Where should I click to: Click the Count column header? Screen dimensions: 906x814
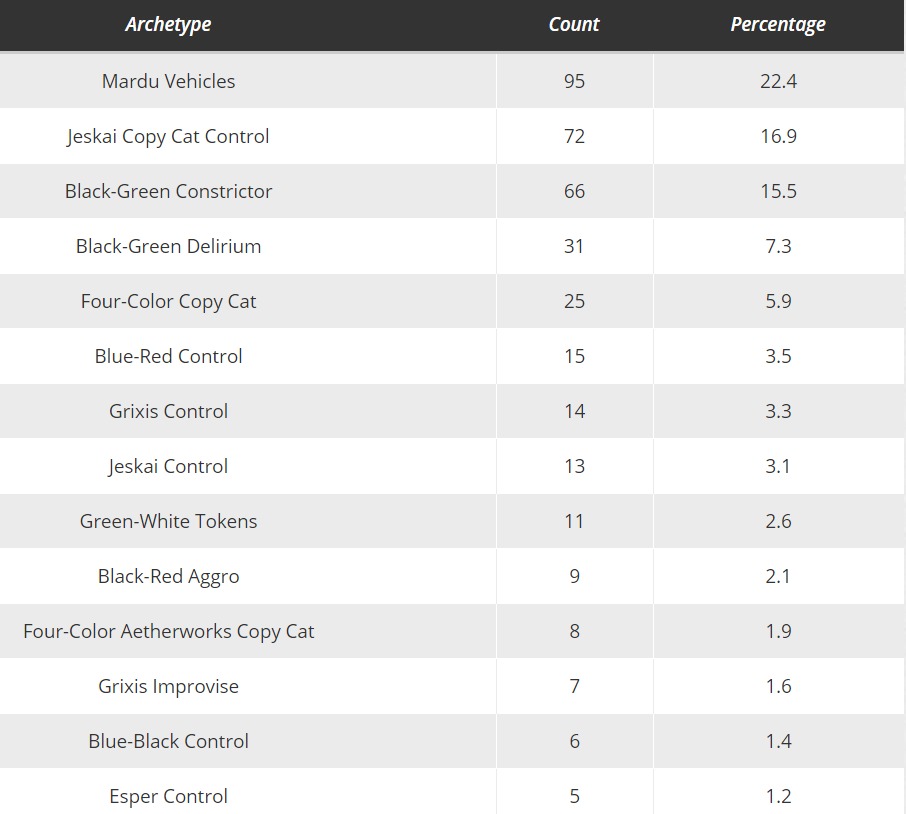tap(574, 24)
